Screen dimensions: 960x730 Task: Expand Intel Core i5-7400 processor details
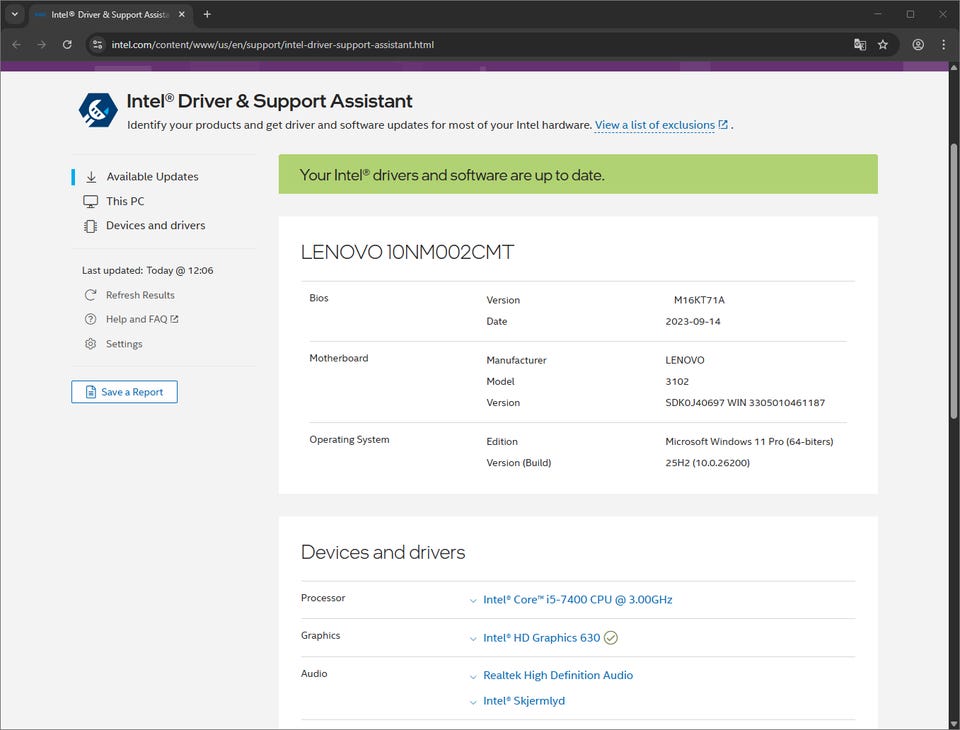[x=577, y=600]
